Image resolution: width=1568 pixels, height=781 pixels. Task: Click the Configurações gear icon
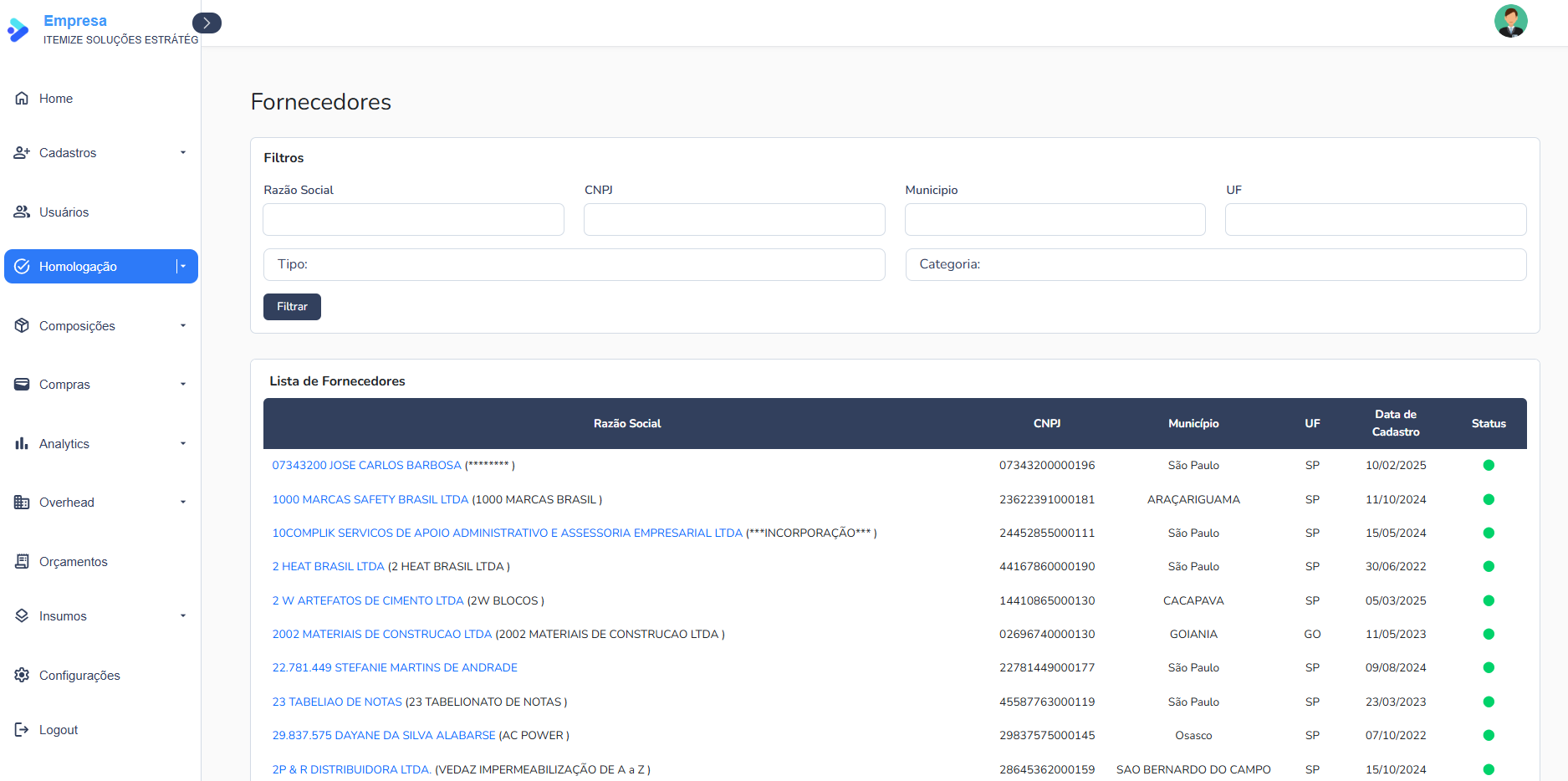22,675
